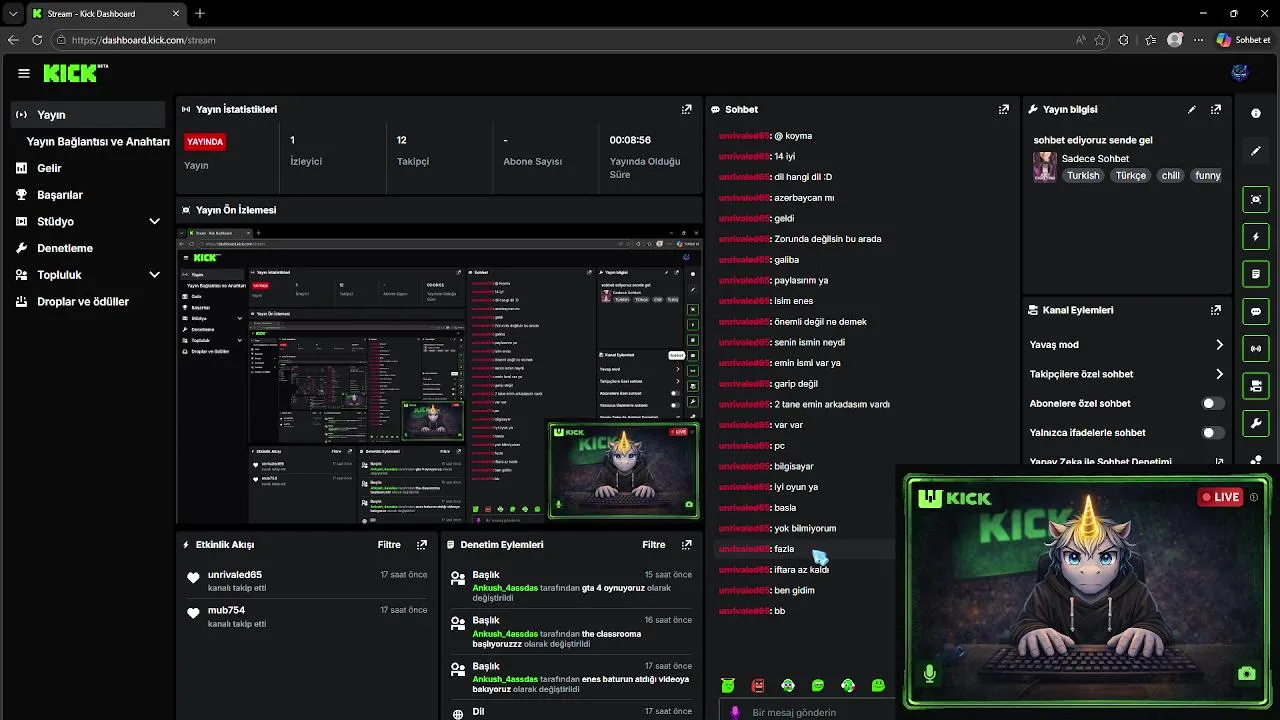Toggle Abonelere özel sohbet switch
The height and width of the screenshot is (720, 1280).
coord(1212,403)
